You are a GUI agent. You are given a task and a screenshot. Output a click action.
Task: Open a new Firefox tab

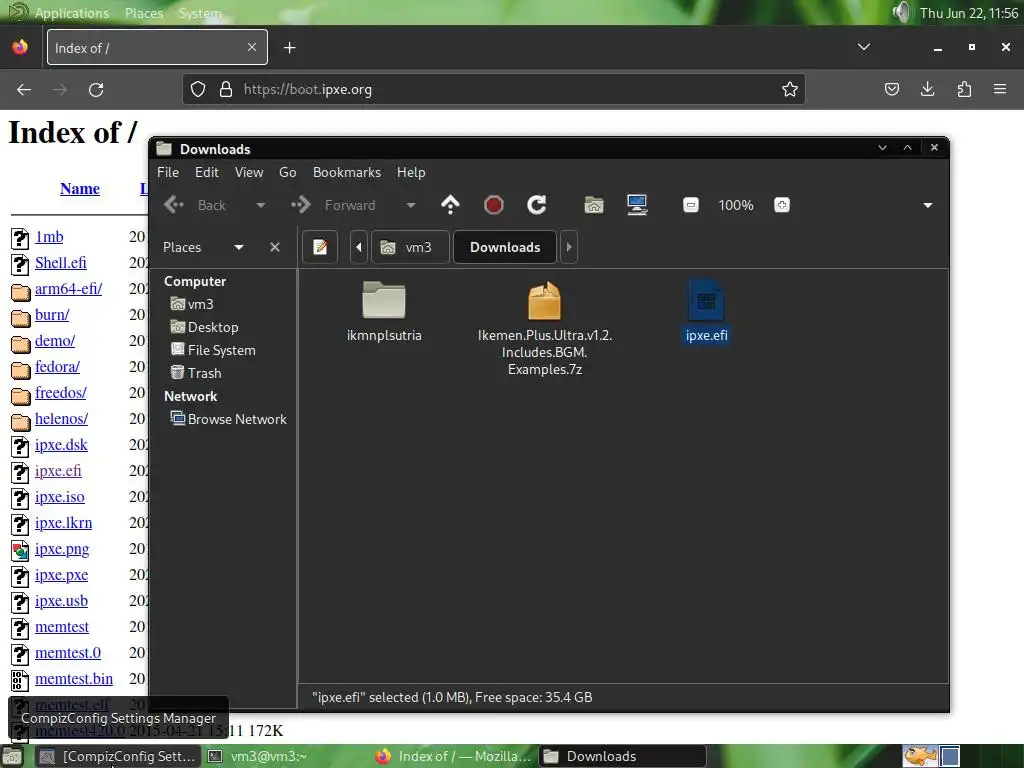click(289, 48)
